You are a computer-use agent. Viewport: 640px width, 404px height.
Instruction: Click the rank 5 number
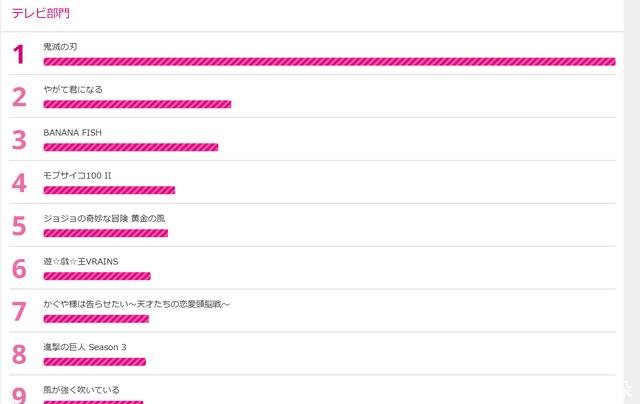[x=18, y=226]
